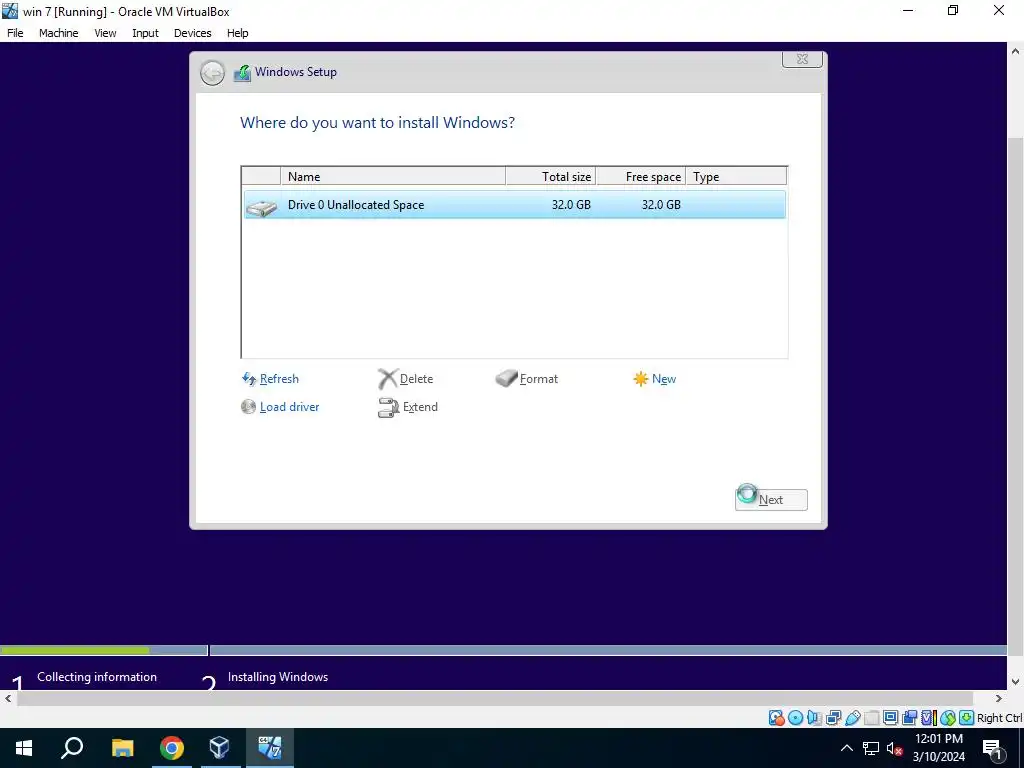Click the Collecting information progress bar

pyautogui.click(x=104, y=650)
